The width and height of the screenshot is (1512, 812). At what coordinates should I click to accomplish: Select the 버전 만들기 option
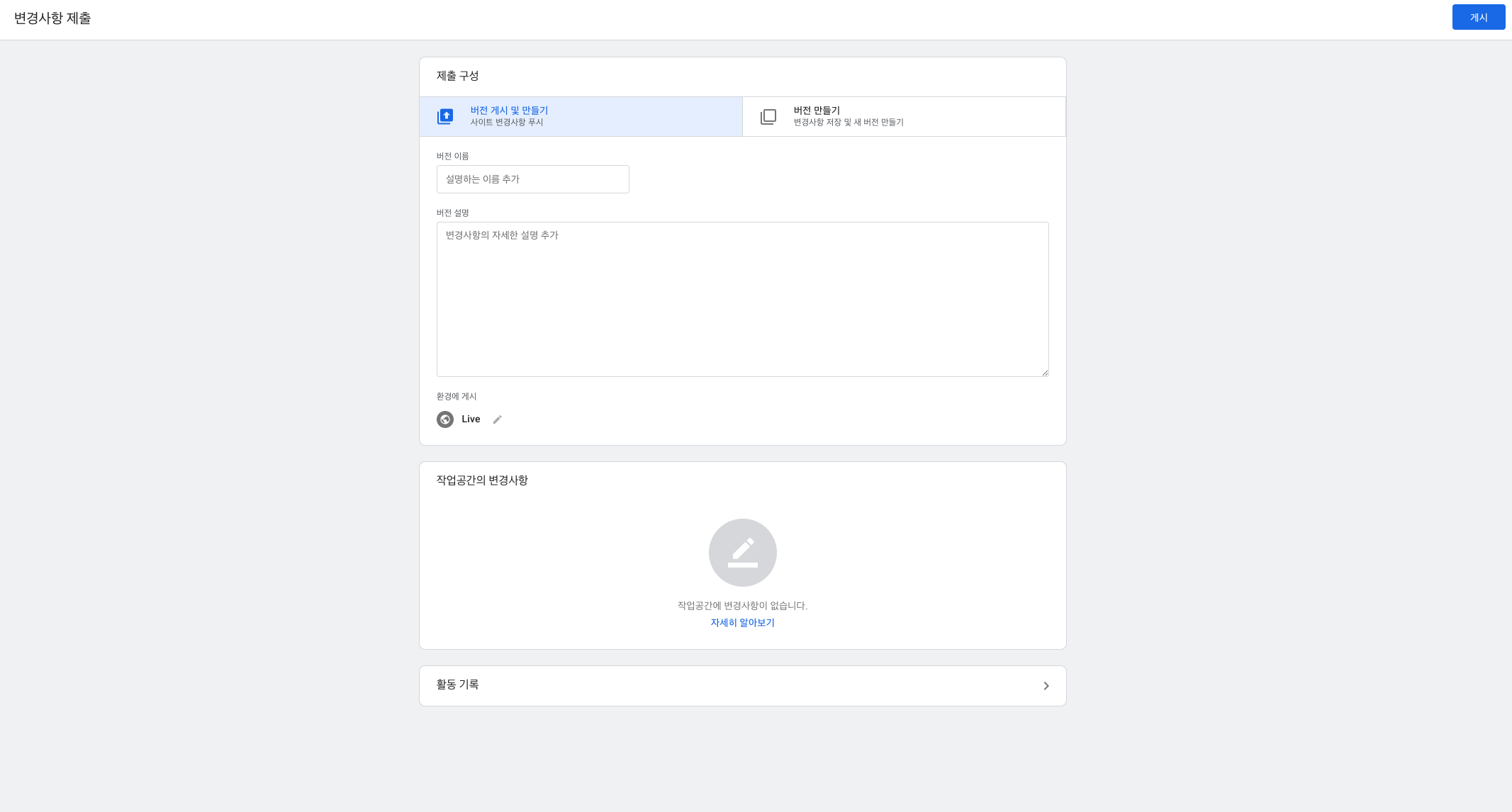pyautogui.click(x=817, y=111)
